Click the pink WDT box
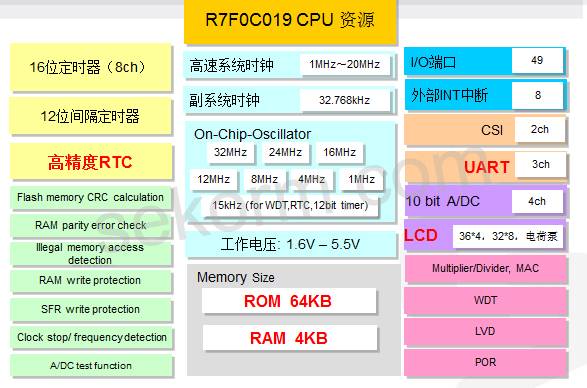Viewport: 587px width, 388px height. [x=486, y=300]
